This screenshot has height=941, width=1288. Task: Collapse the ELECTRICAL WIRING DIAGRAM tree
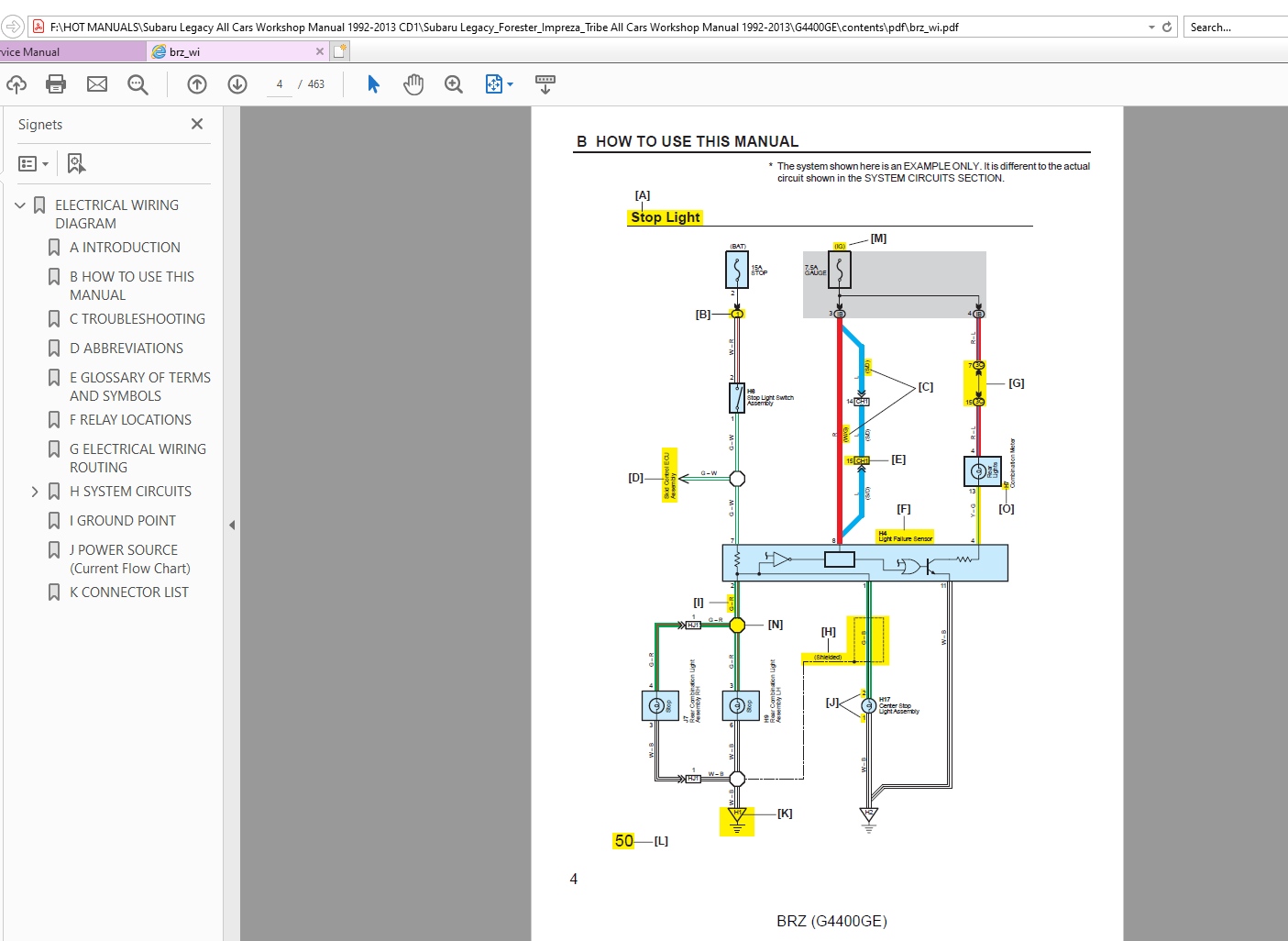[20, 205]
